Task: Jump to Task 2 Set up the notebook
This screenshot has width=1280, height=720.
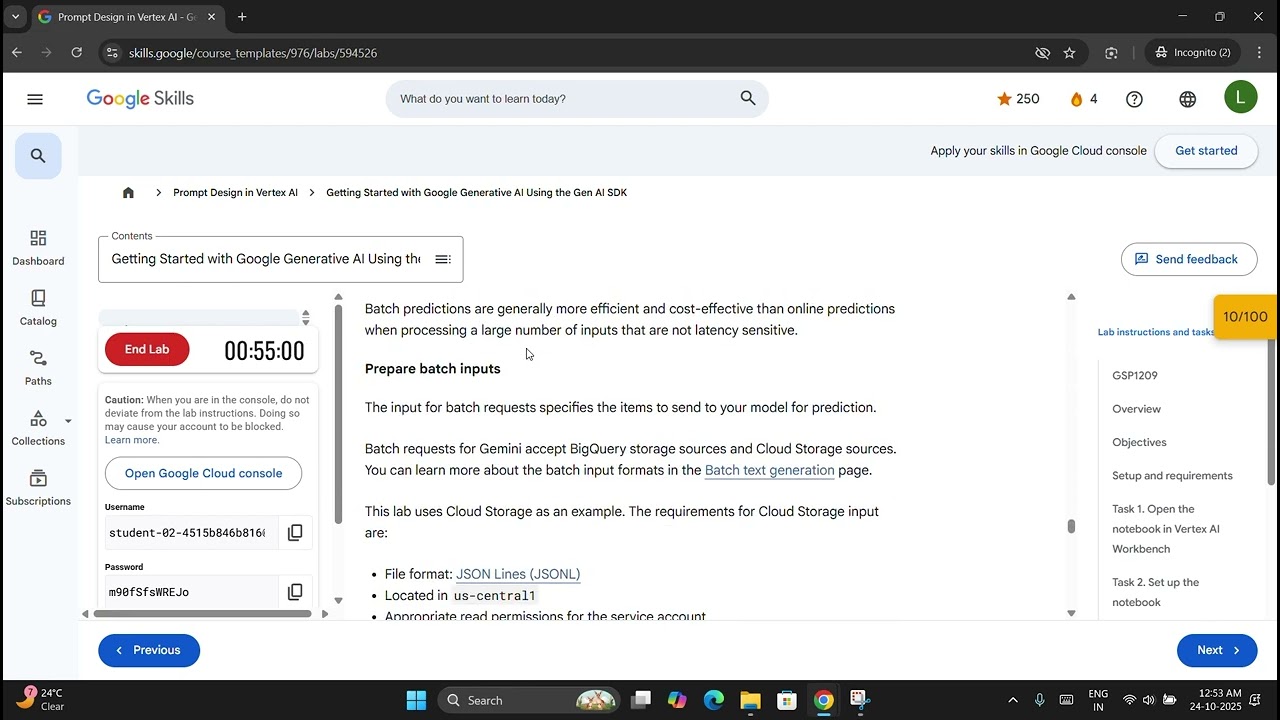Action: click(x=1156, y=592)
